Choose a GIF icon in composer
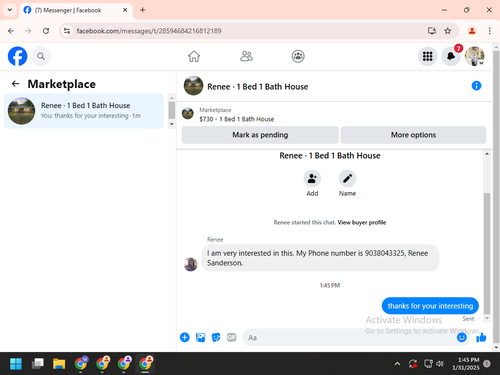Viewport: 500px width, 375px height. [x=231, y=337]
